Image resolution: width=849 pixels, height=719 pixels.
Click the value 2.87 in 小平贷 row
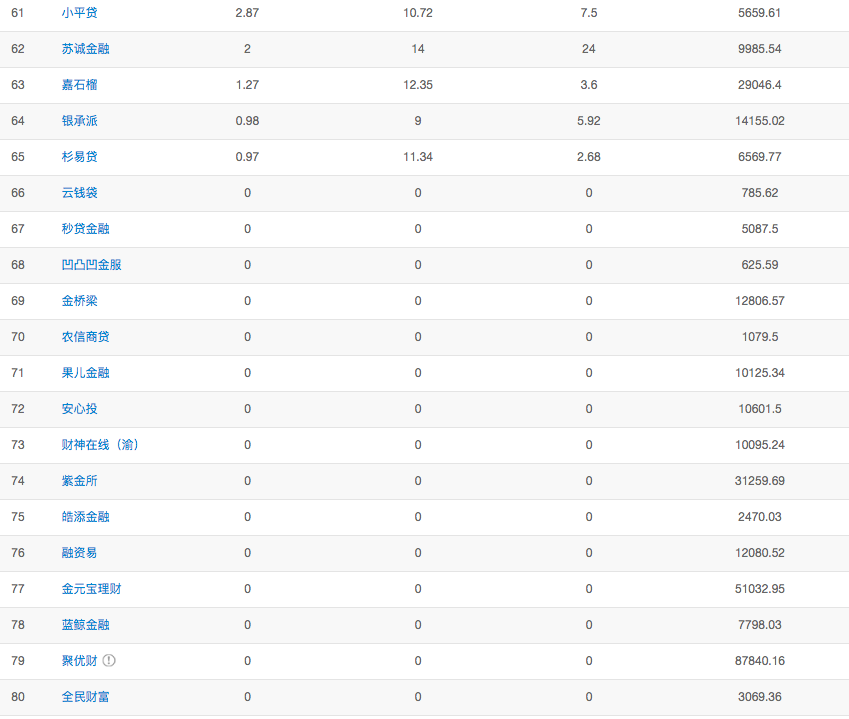click(247, 13)
